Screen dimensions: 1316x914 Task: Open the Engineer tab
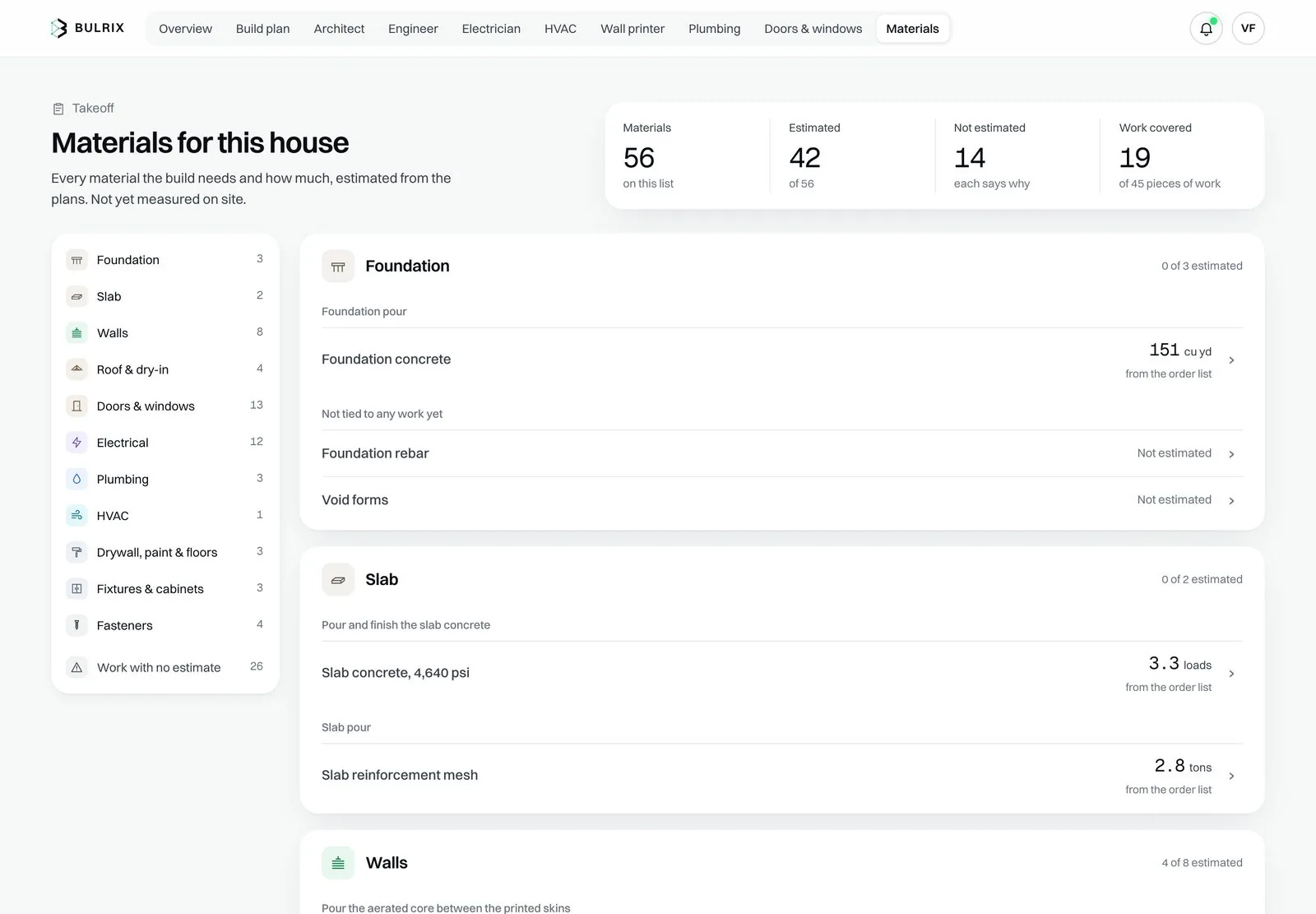tap(413, 29)
